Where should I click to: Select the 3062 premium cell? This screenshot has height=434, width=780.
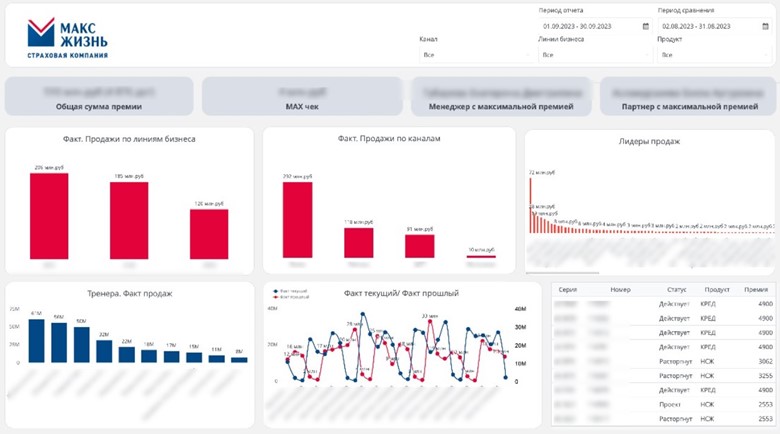(x=766, y=361)
